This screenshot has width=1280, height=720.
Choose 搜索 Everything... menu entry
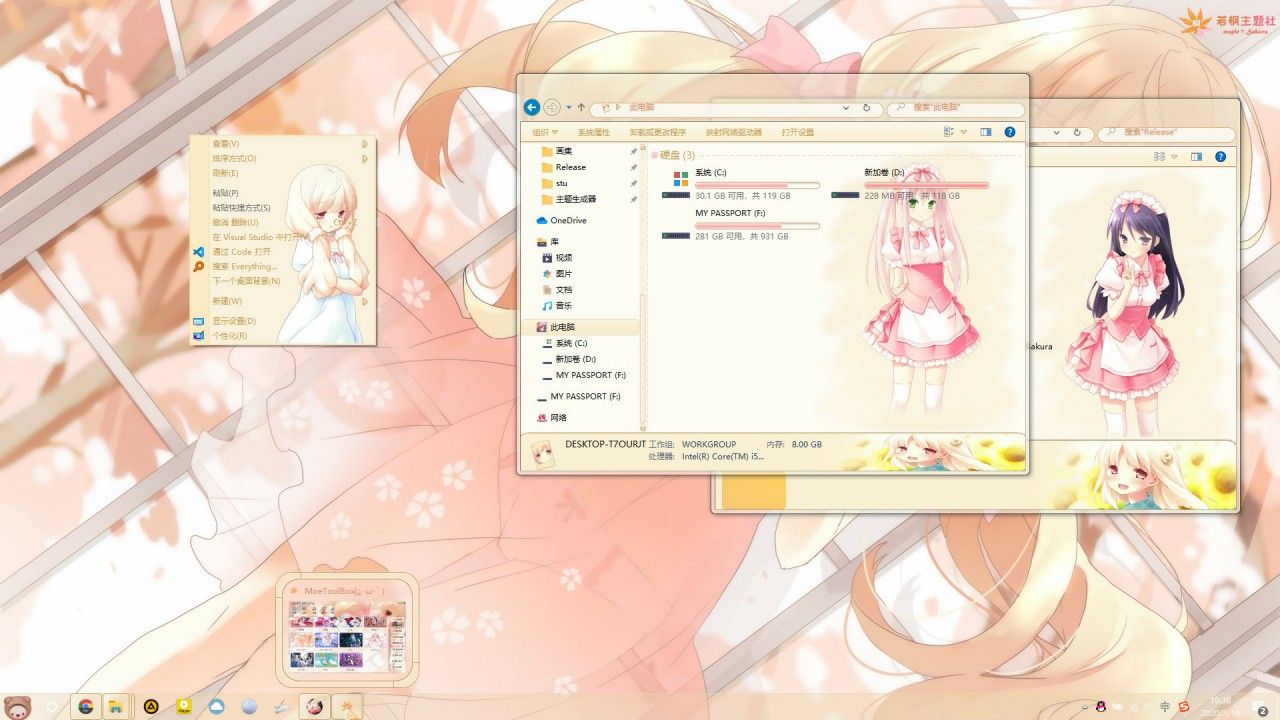283,267
